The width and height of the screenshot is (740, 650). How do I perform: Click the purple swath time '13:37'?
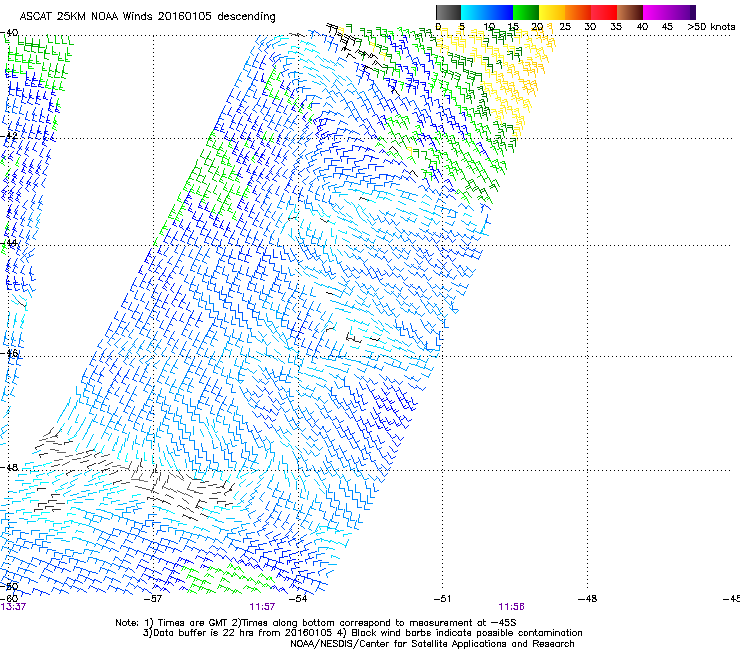point(13,607)
